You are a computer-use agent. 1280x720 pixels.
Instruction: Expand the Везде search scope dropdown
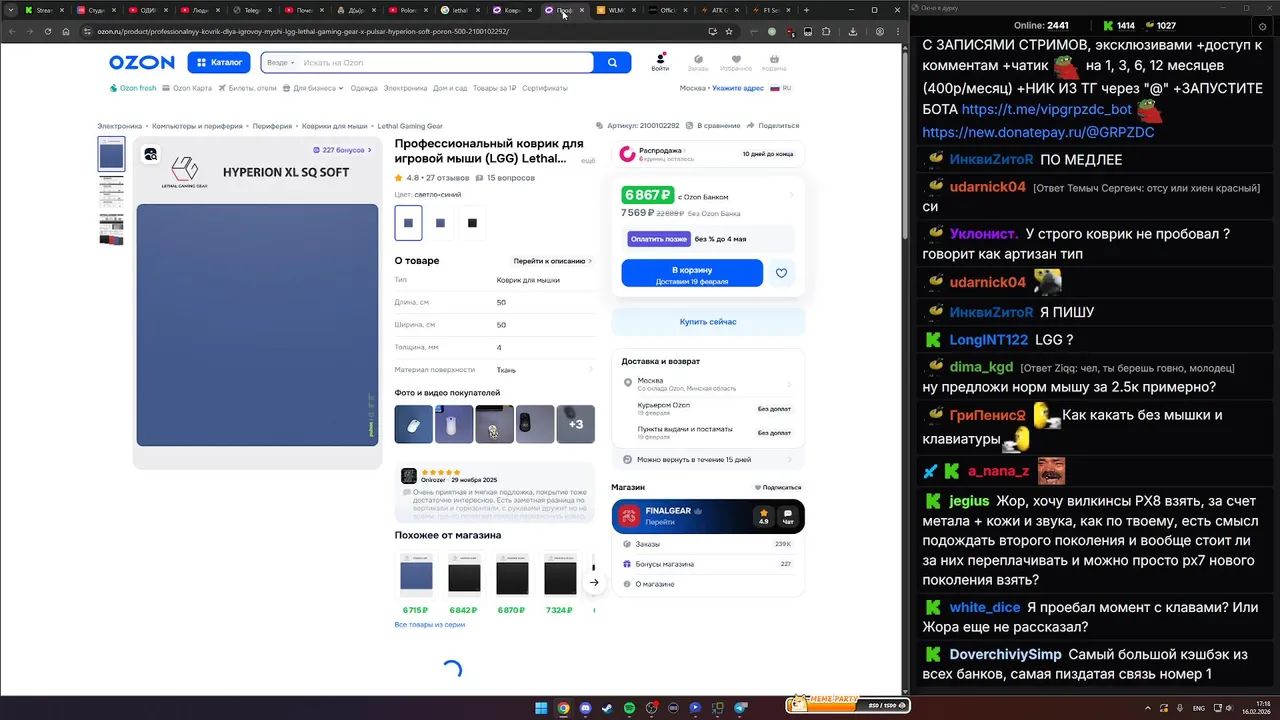280,62
